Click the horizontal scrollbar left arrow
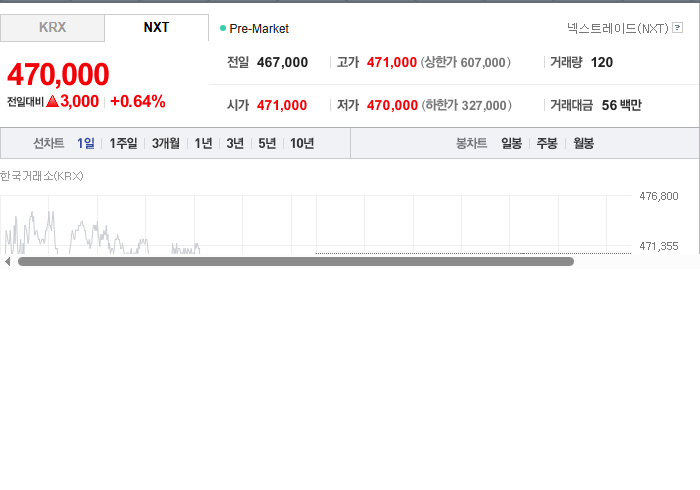 click(x=7, y=262)
